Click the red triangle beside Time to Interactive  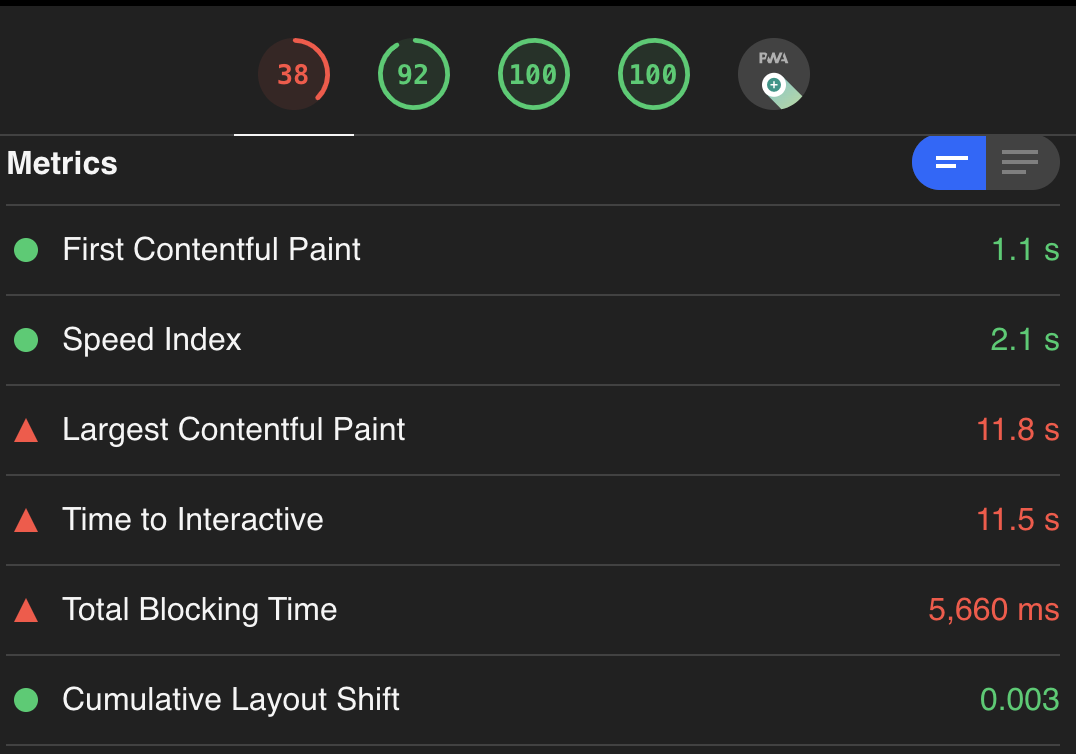coord(26,520)
